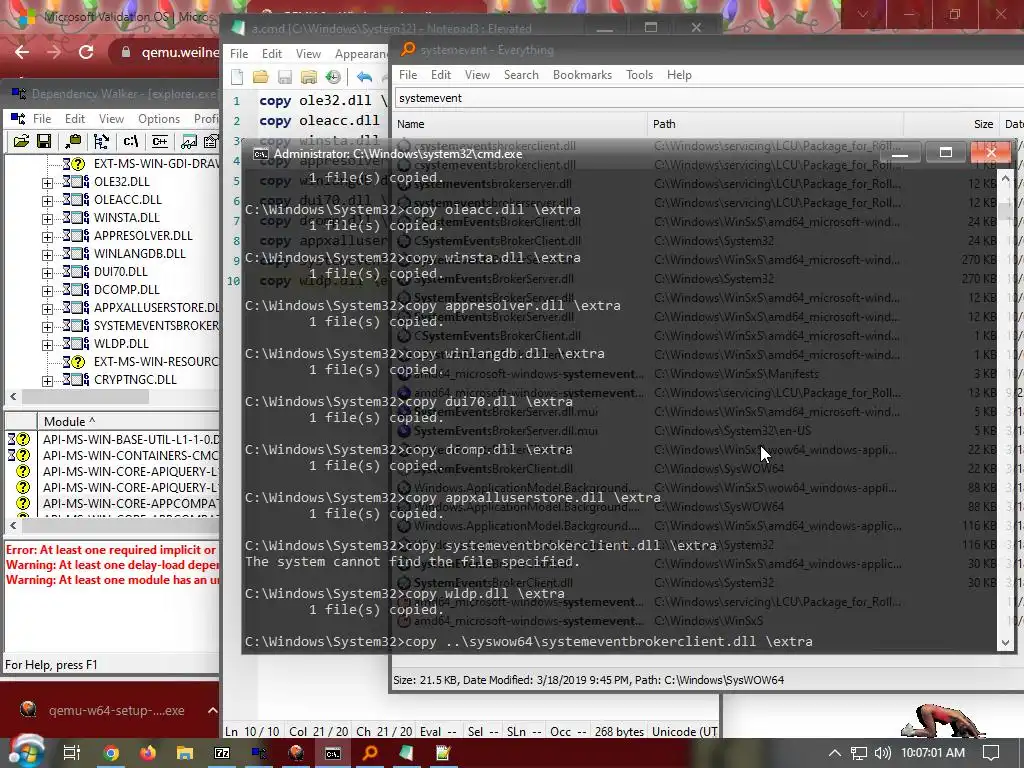The width and height of the screenshot is (1024, 768).
Task: Expand OLEACC.DLL tree node
Action: [x=47, y=201]
